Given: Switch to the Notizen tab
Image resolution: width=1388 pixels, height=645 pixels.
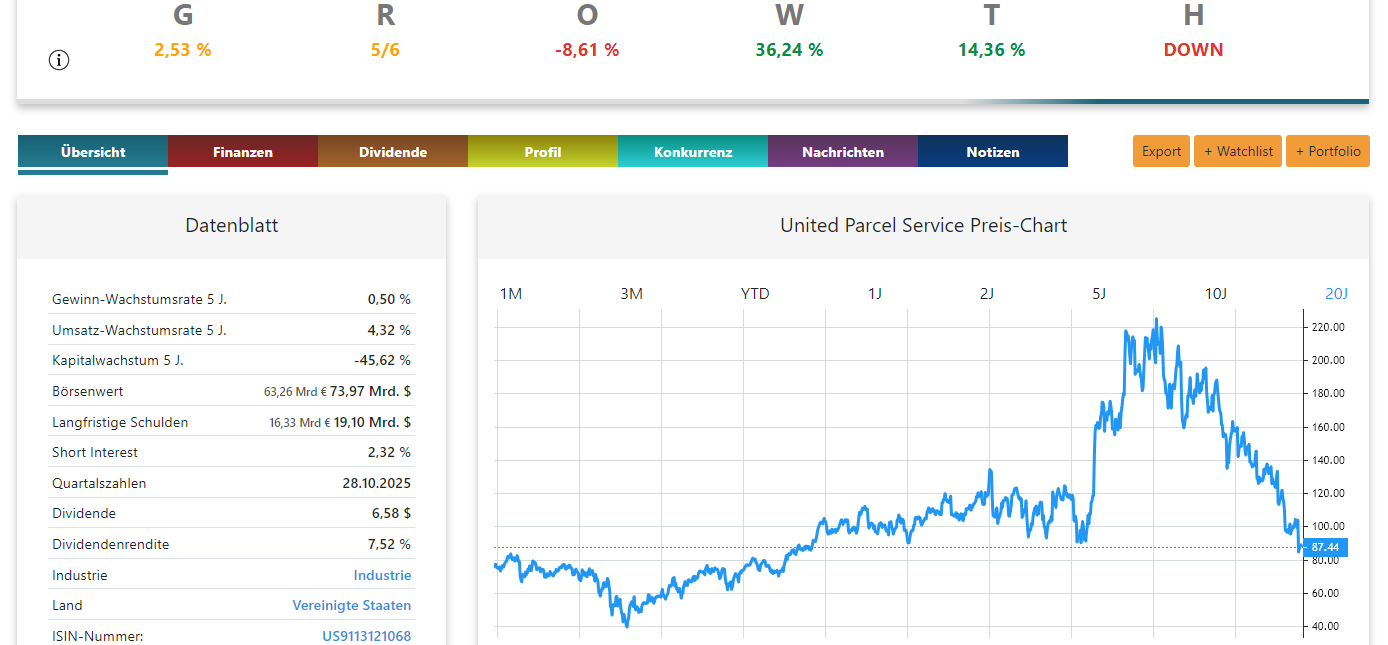Looking at the screenshot, I should tap(993, 152).
